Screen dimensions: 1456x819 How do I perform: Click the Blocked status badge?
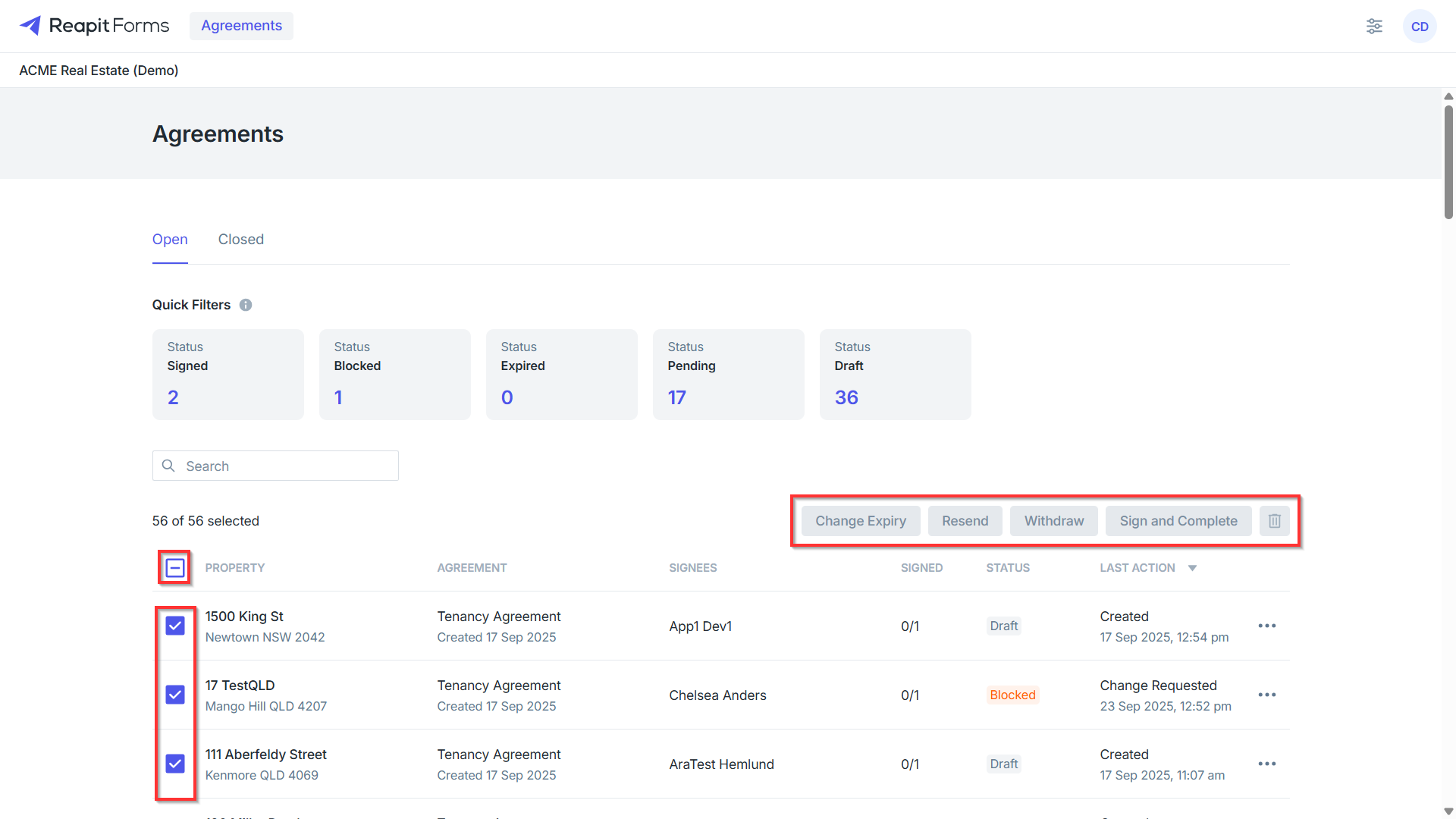click(1012, 695)
